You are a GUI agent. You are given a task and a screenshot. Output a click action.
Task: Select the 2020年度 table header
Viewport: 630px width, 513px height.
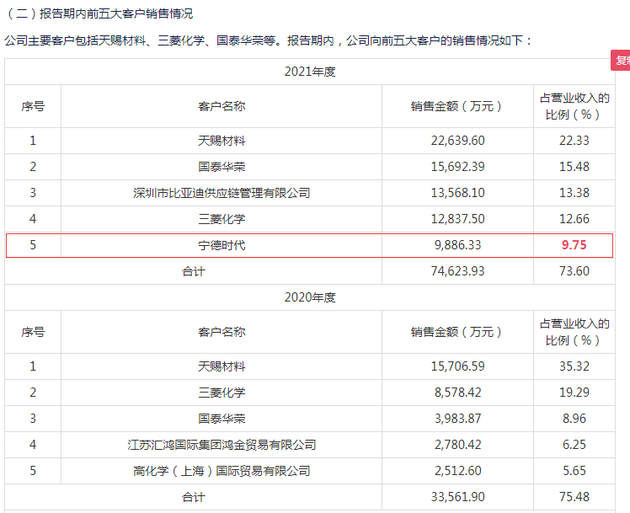pos(308,297)
